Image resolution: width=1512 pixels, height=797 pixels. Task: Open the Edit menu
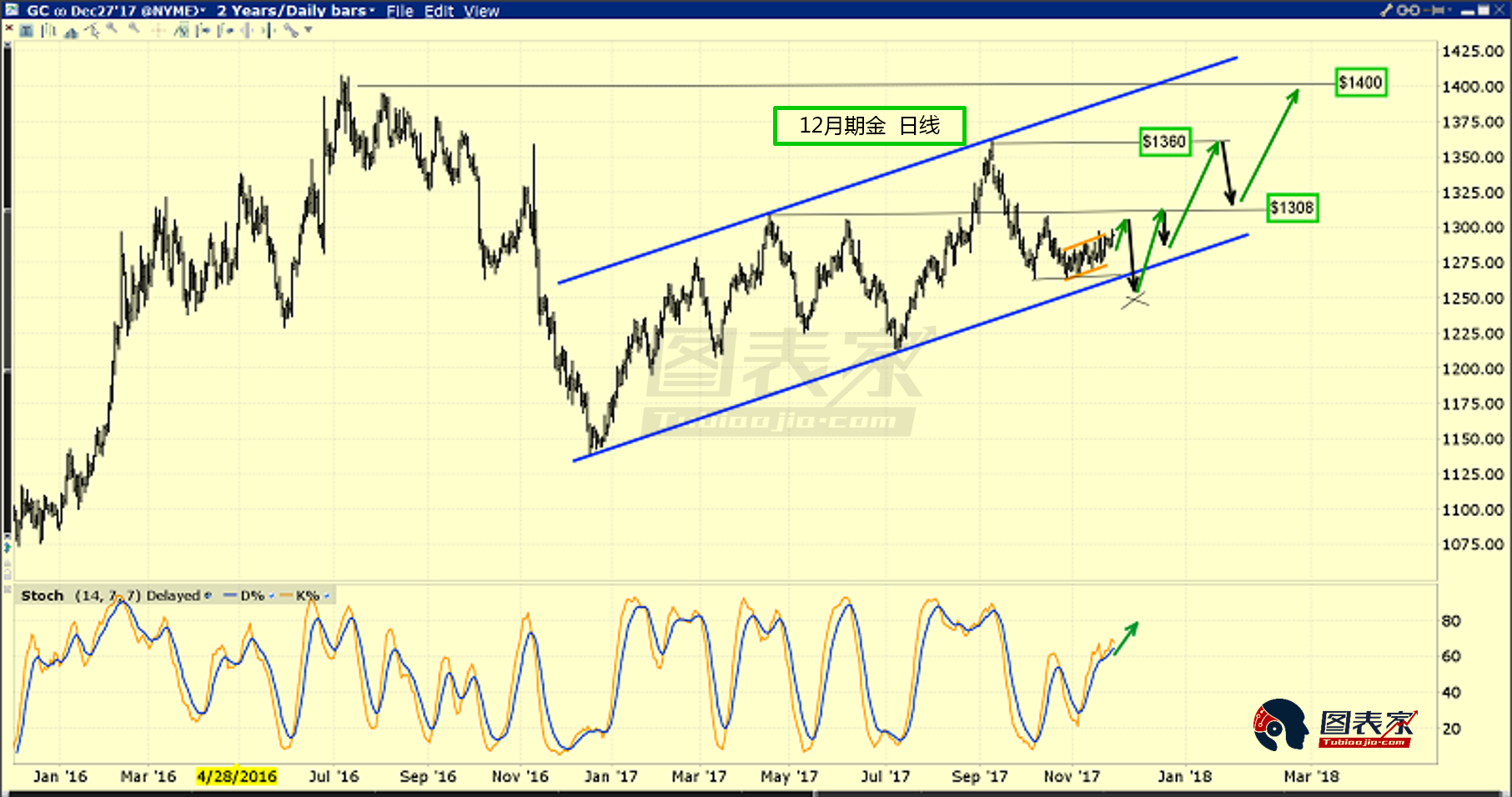439,11
